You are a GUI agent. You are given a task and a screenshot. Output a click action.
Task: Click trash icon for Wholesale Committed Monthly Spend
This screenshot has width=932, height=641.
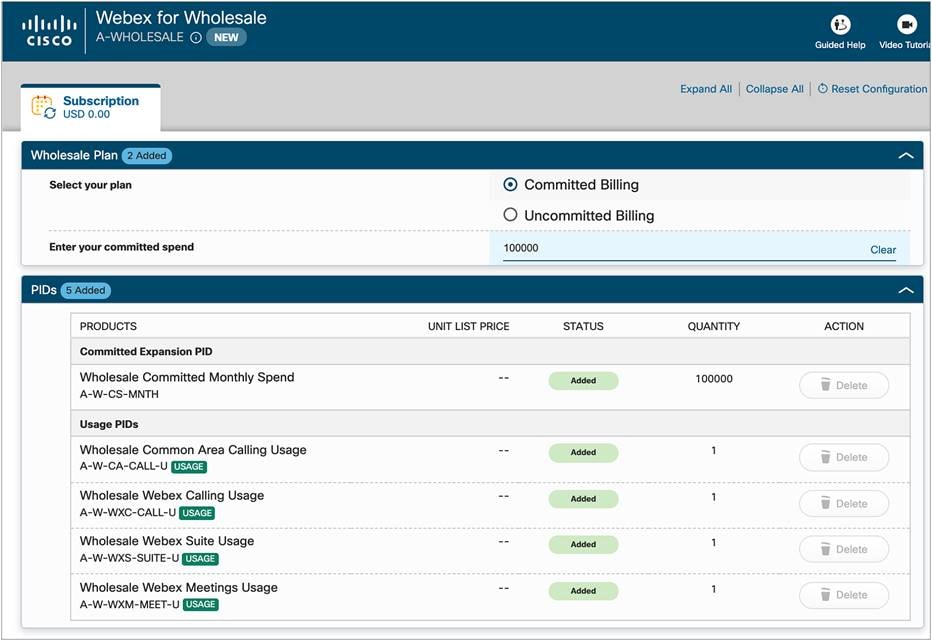pyautogui.click(x=826, y=385)
